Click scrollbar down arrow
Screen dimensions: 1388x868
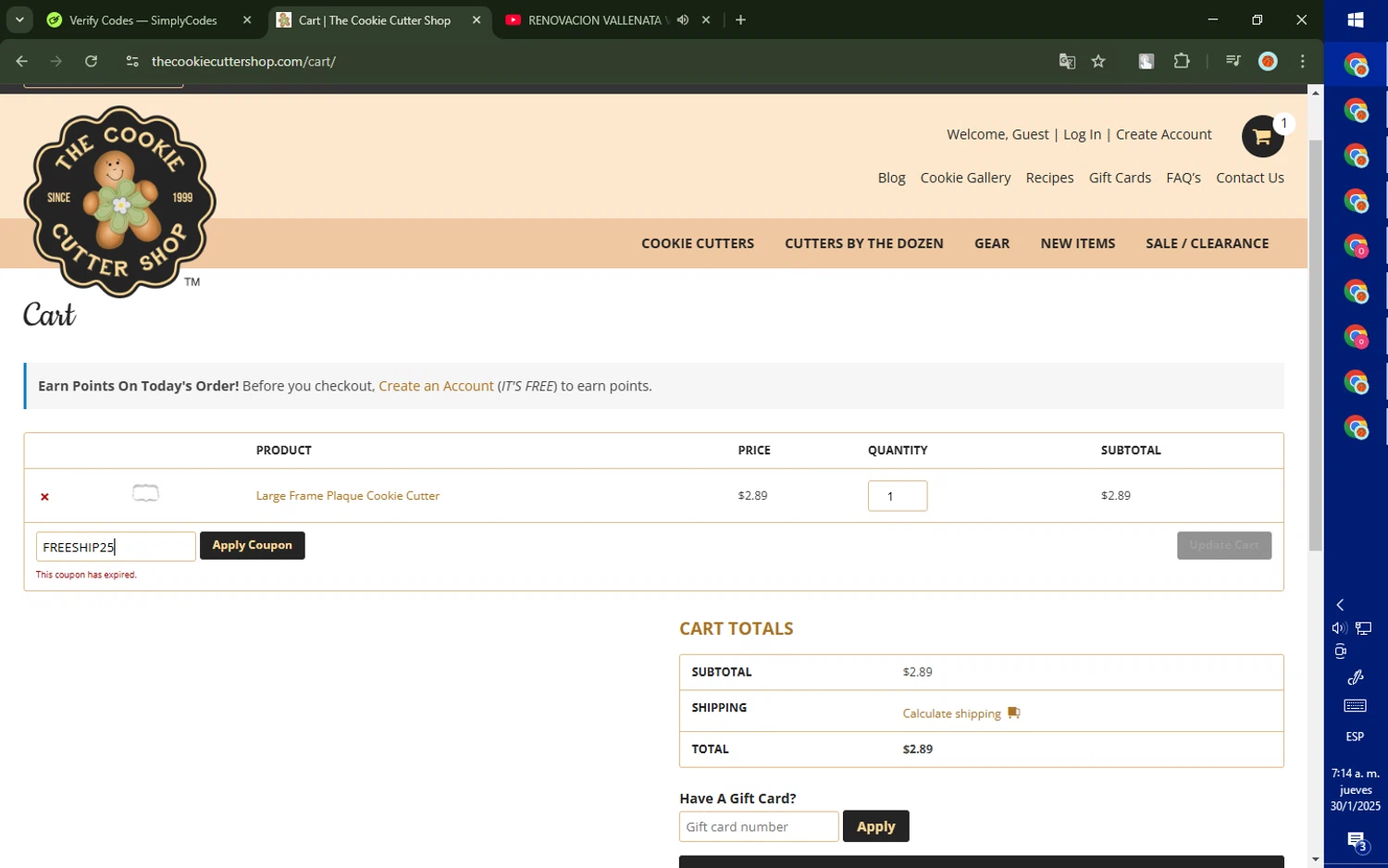pos(1315,860)
